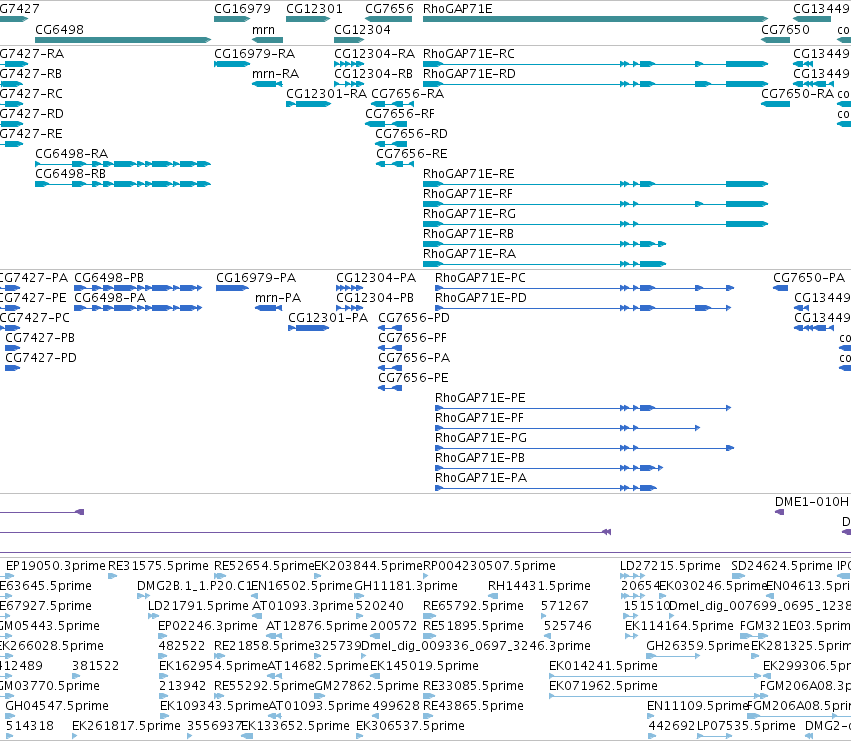Click the CG6498 gene label
This screenshot has height=741, width=851.
[59, 29]
